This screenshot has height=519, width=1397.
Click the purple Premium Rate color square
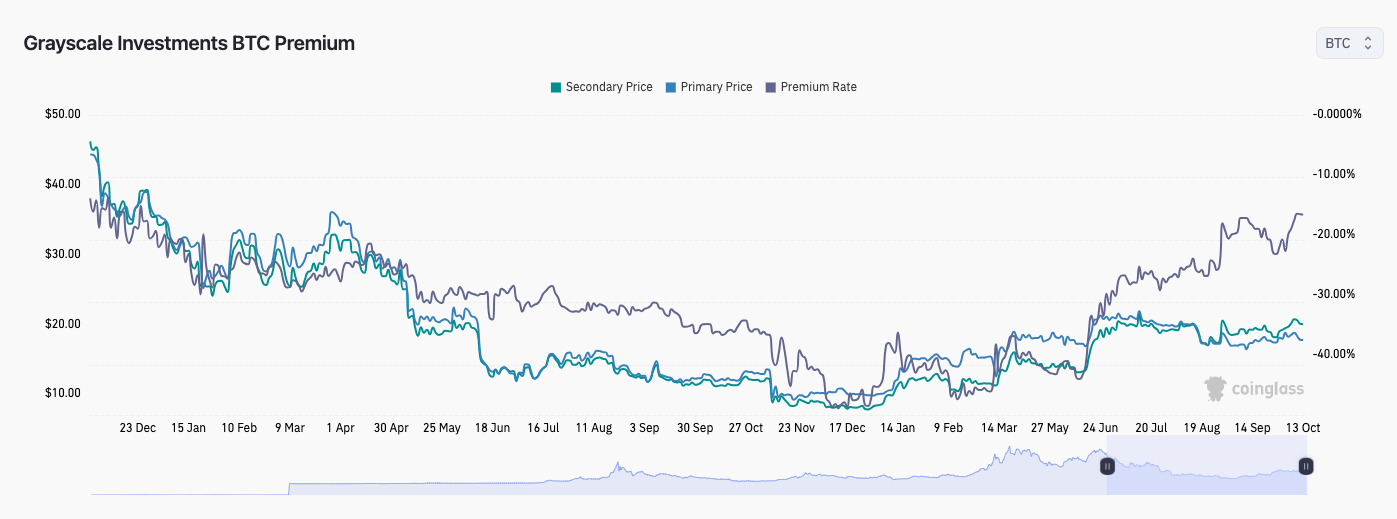771,87
